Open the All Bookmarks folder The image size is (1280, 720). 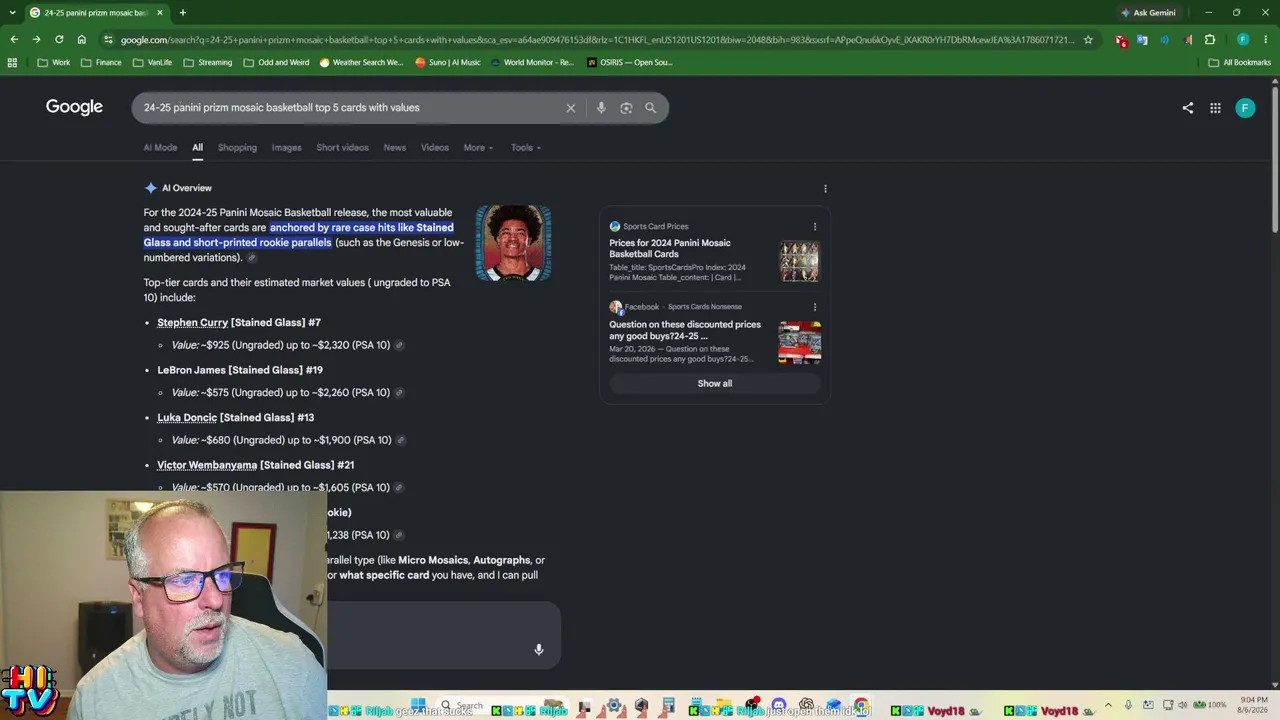pyautogui.click(x=1240, y=62)
